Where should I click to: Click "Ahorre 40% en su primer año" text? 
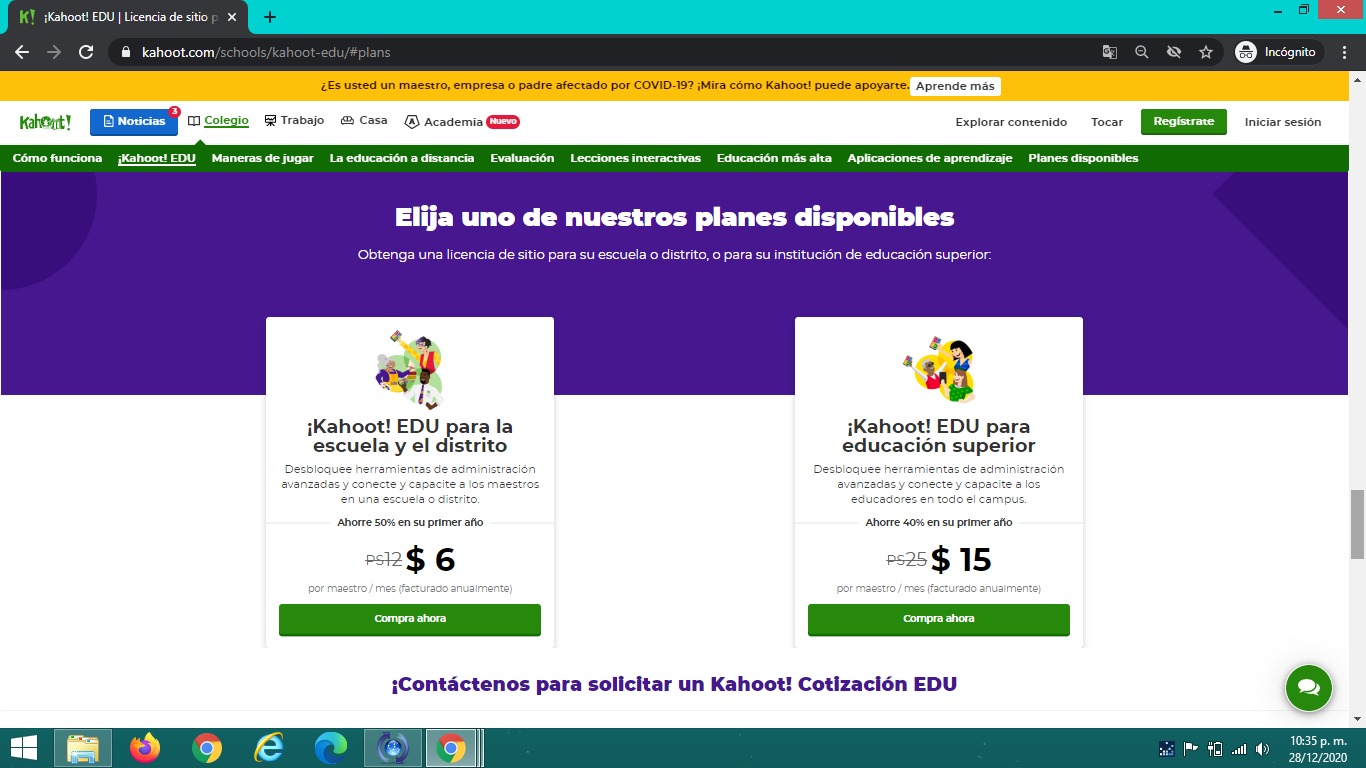click(x=939, y=522)
